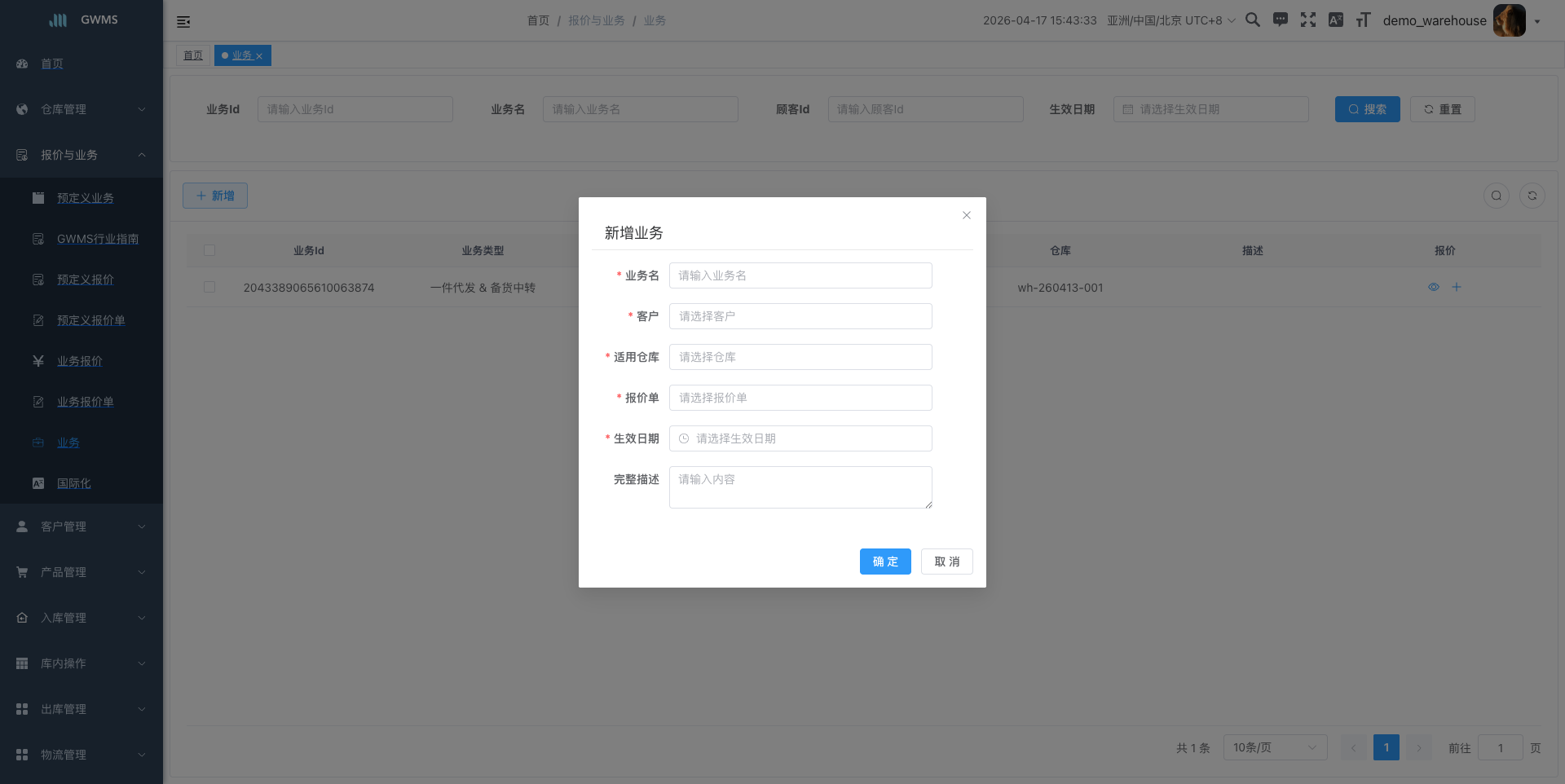Screen dimensions: 1565x784
Task: Open the 生效日期 date picker in dialog
Action: 800,438
